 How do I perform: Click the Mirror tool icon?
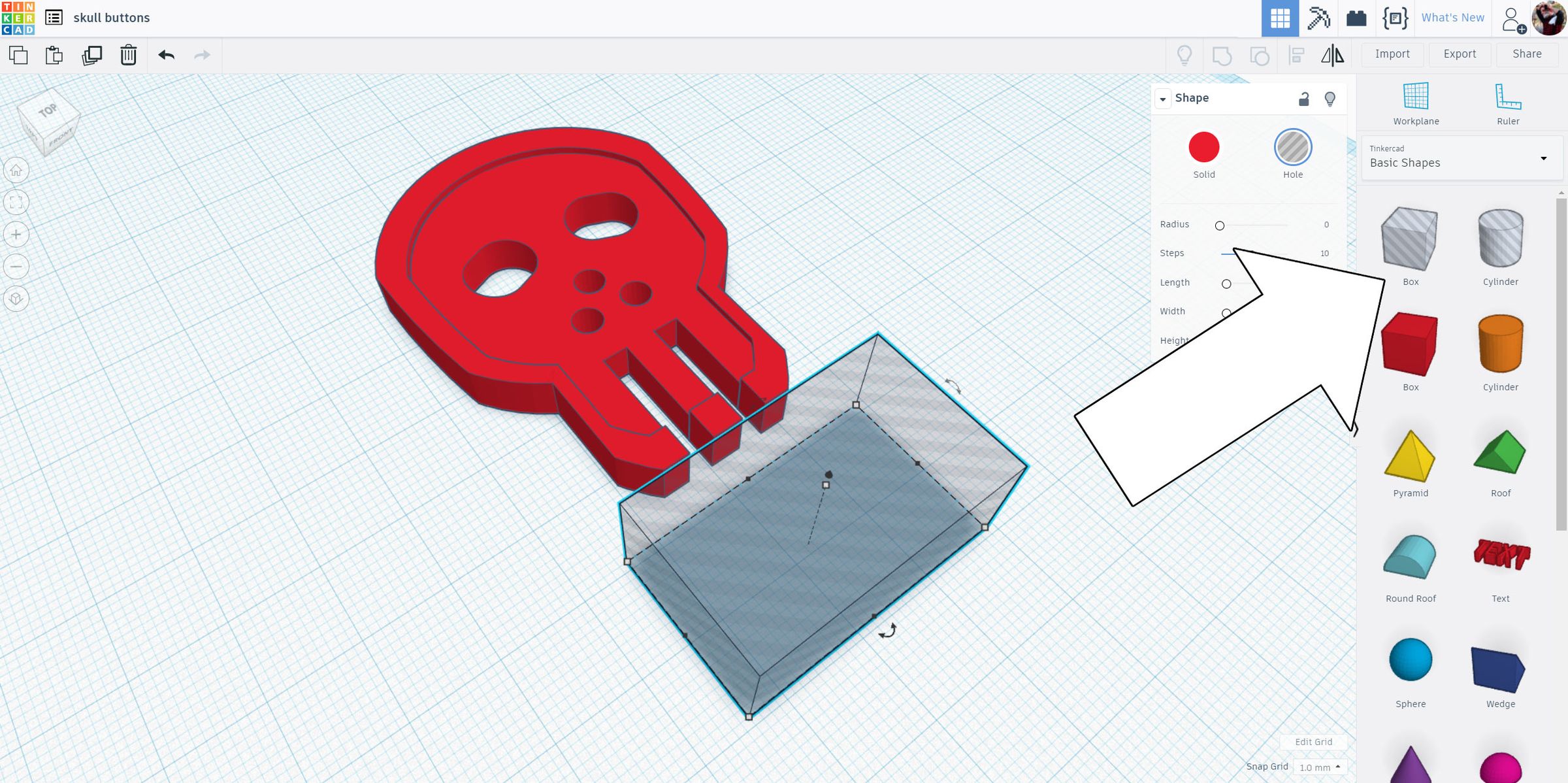point(1332,55)
